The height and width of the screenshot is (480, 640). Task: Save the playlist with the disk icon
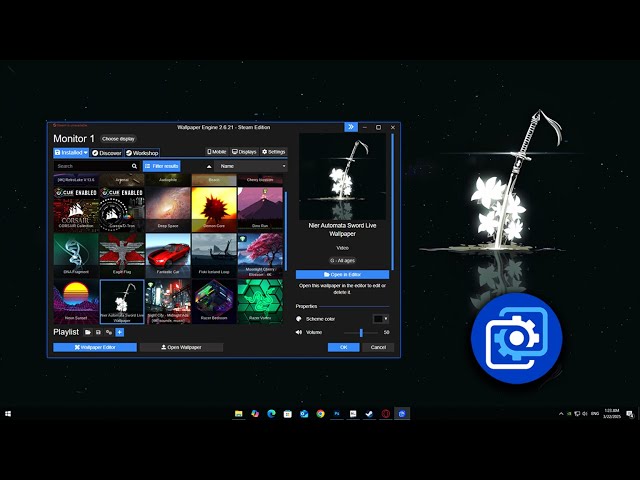click(x=98, y=332)
